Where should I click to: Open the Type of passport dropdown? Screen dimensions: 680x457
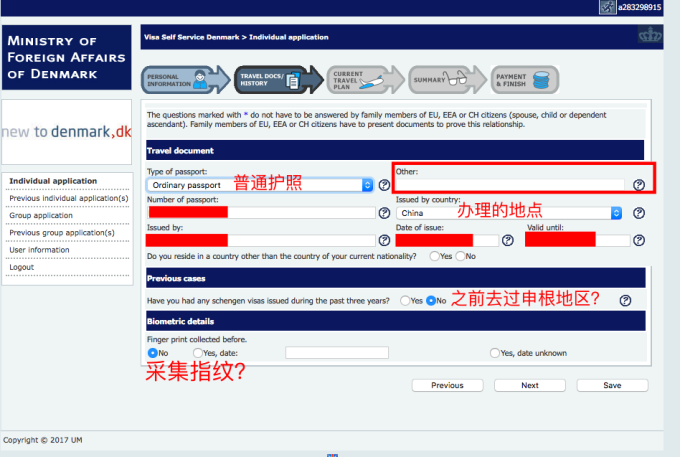coord(260,185)
